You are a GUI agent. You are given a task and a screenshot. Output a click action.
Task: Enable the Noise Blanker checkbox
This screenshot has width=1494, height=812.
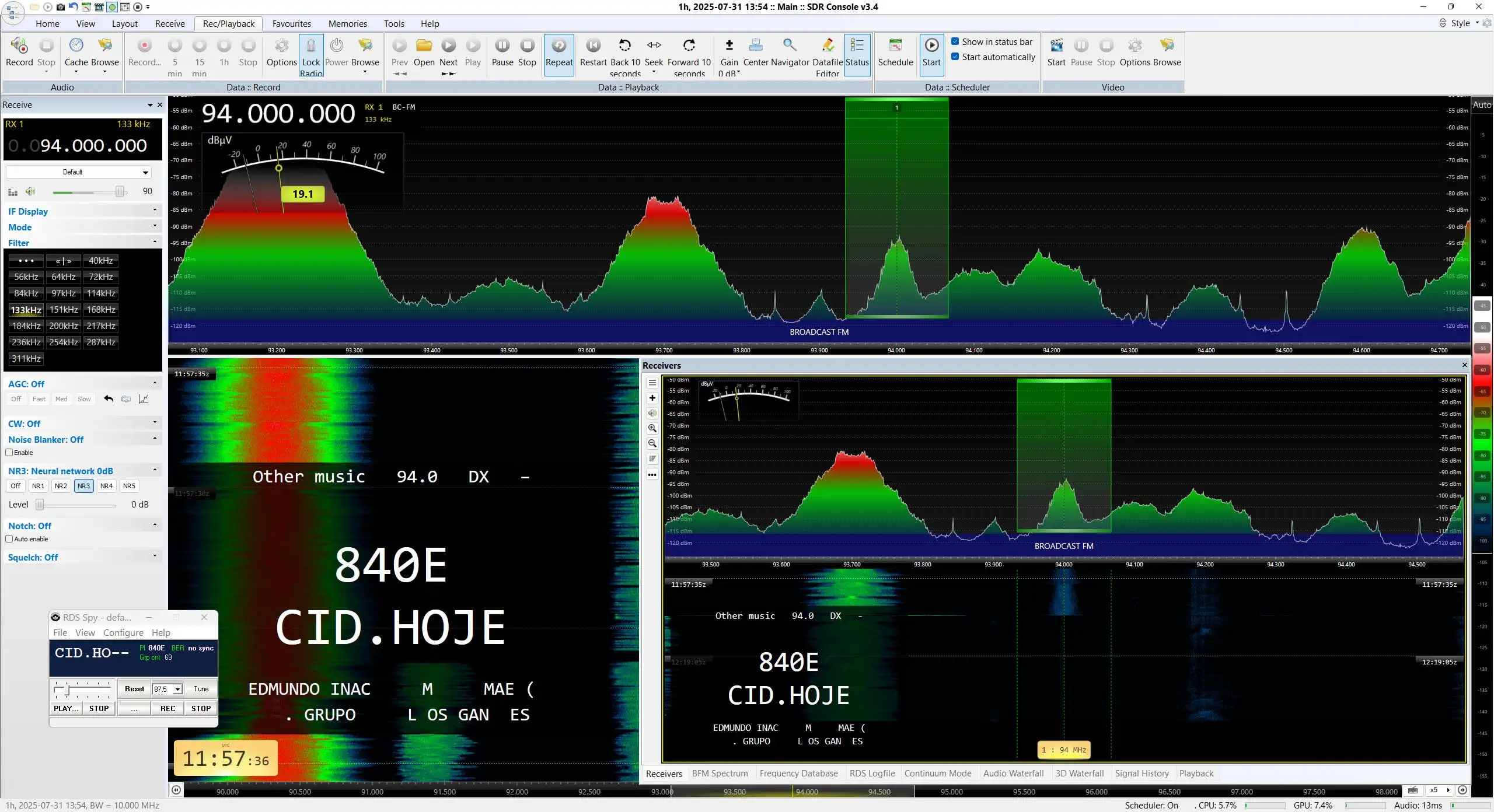[x=9, y=453]
